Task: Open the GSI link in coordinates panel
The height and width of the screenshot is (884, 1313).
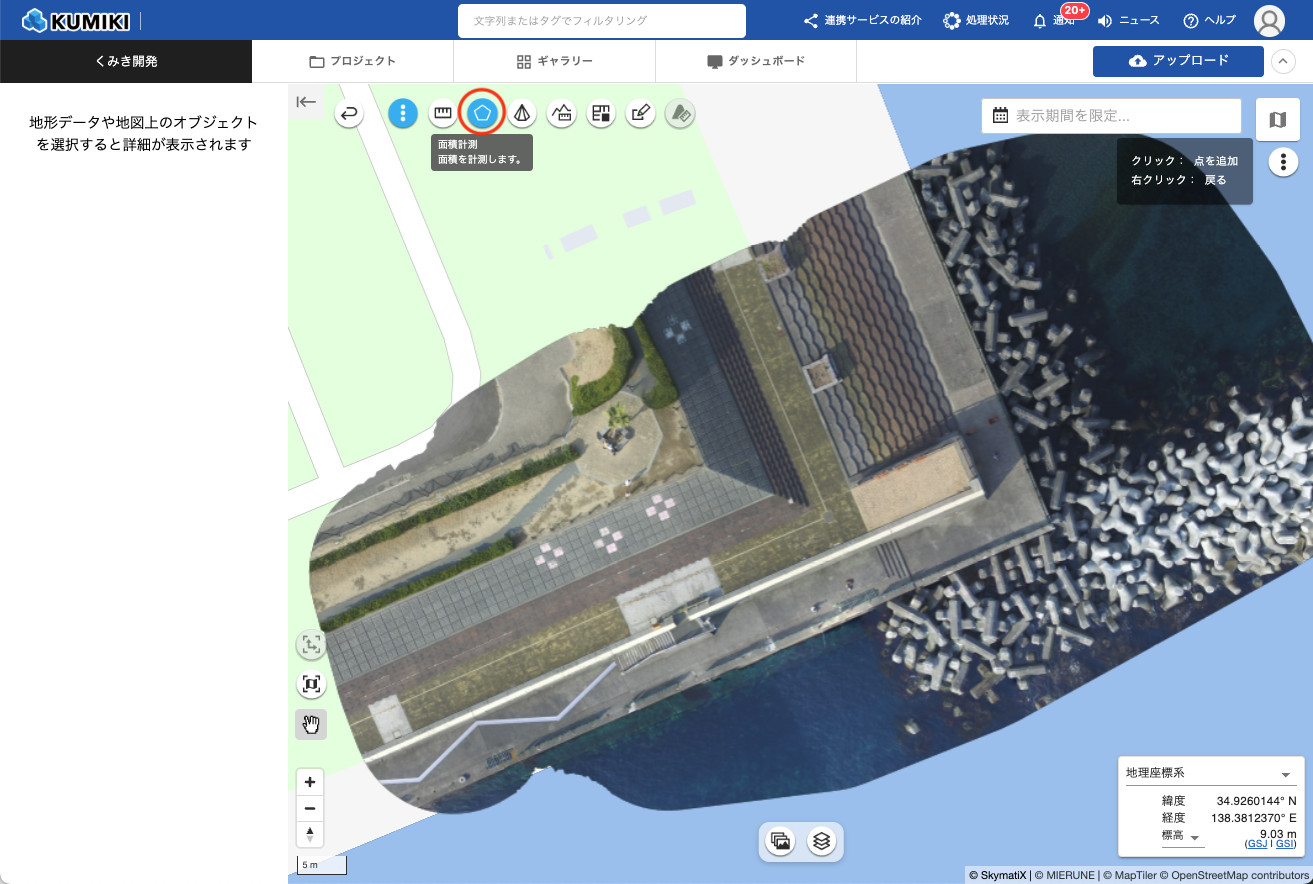Action: [1285, 844]
